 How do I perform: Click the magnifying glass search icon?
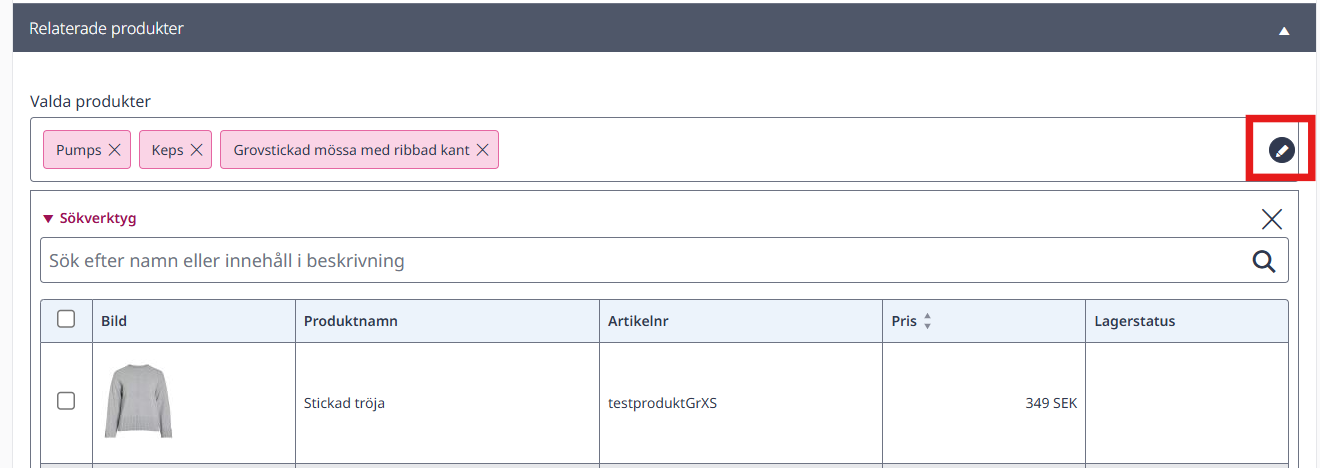click(x=1264, y=261)
